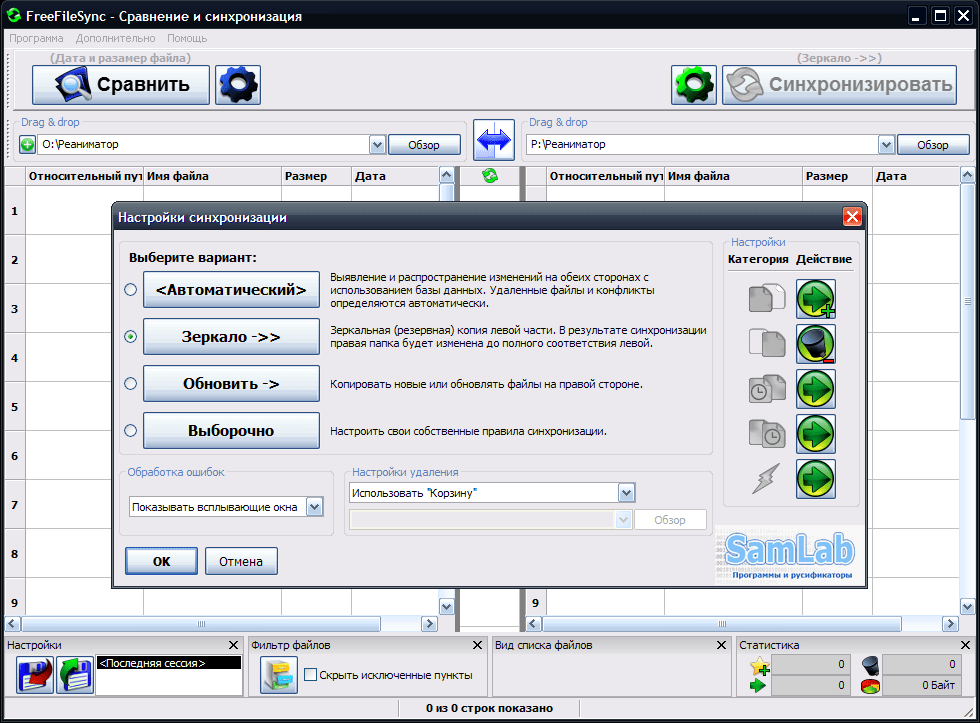Viewport: 980px width, 723px height.
Task: Select <Последняя сессия> in configuration list
Action: point(169,663)
